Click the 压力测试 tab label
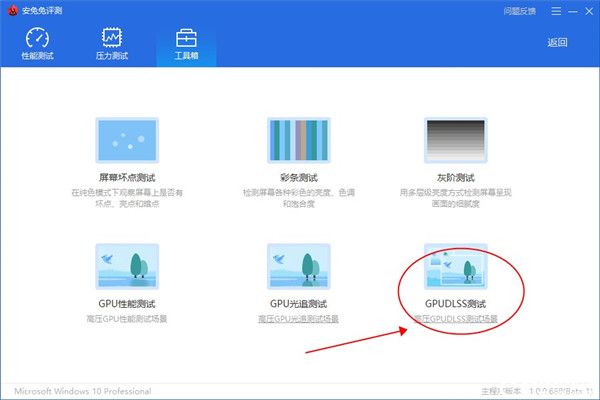600x400 pixels. click(x=112, y=56)
